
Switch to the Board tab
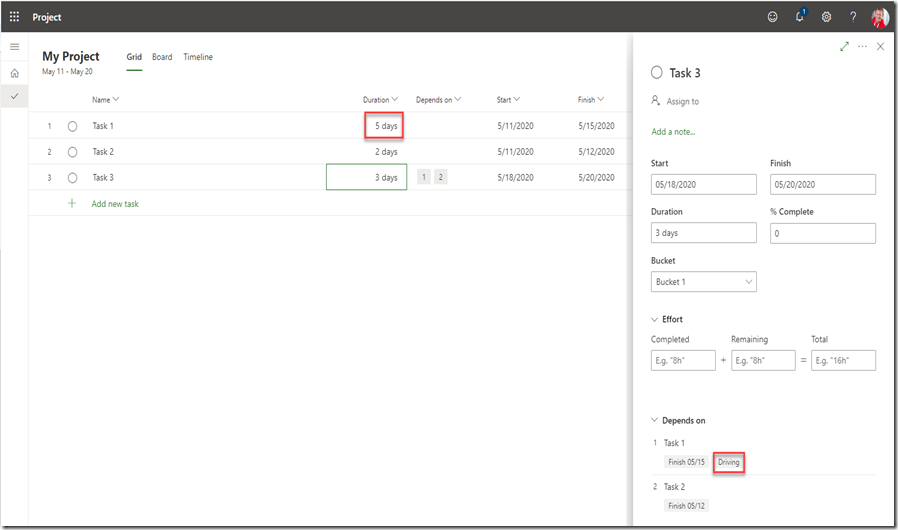162,57
